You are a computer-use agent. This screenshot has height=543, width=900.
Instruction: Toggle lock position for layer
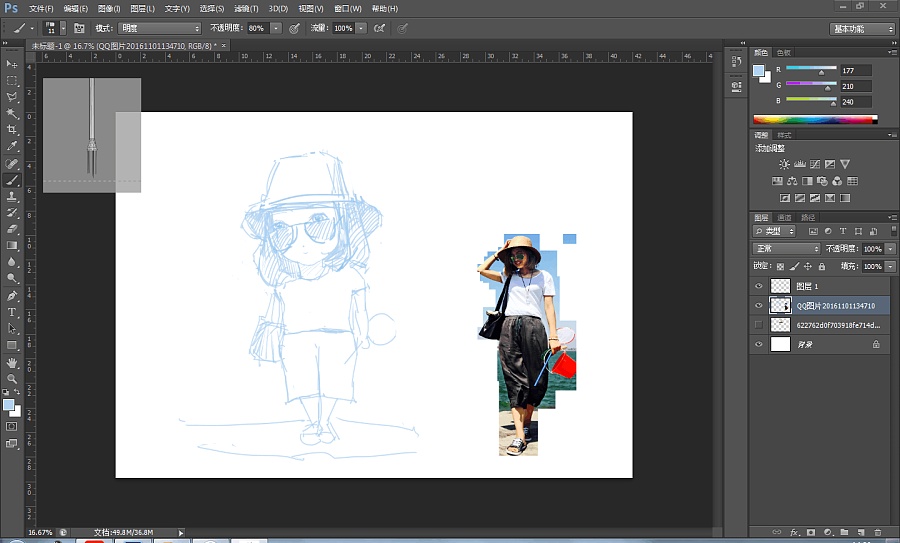(808, 266)
